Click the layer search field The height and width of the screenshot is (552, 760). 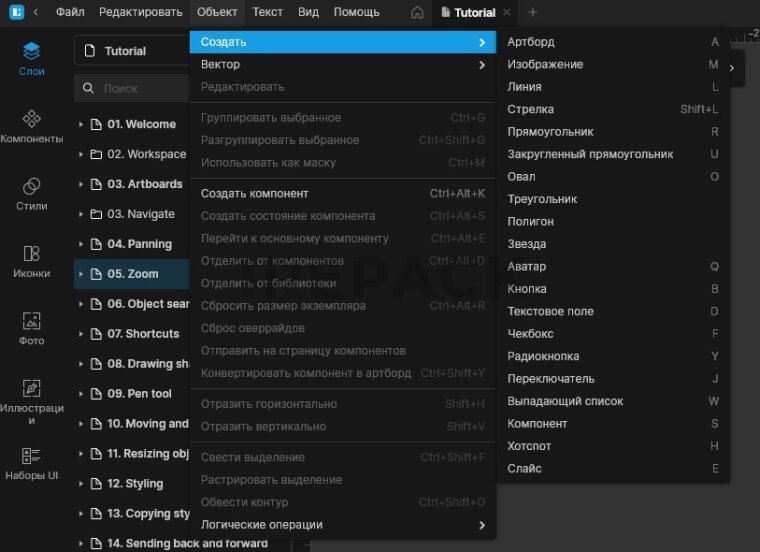(x=140, y=89)
